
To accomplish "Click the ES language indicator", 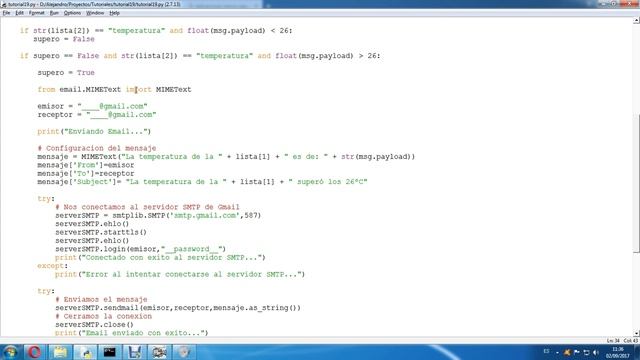I will point(546,351).
